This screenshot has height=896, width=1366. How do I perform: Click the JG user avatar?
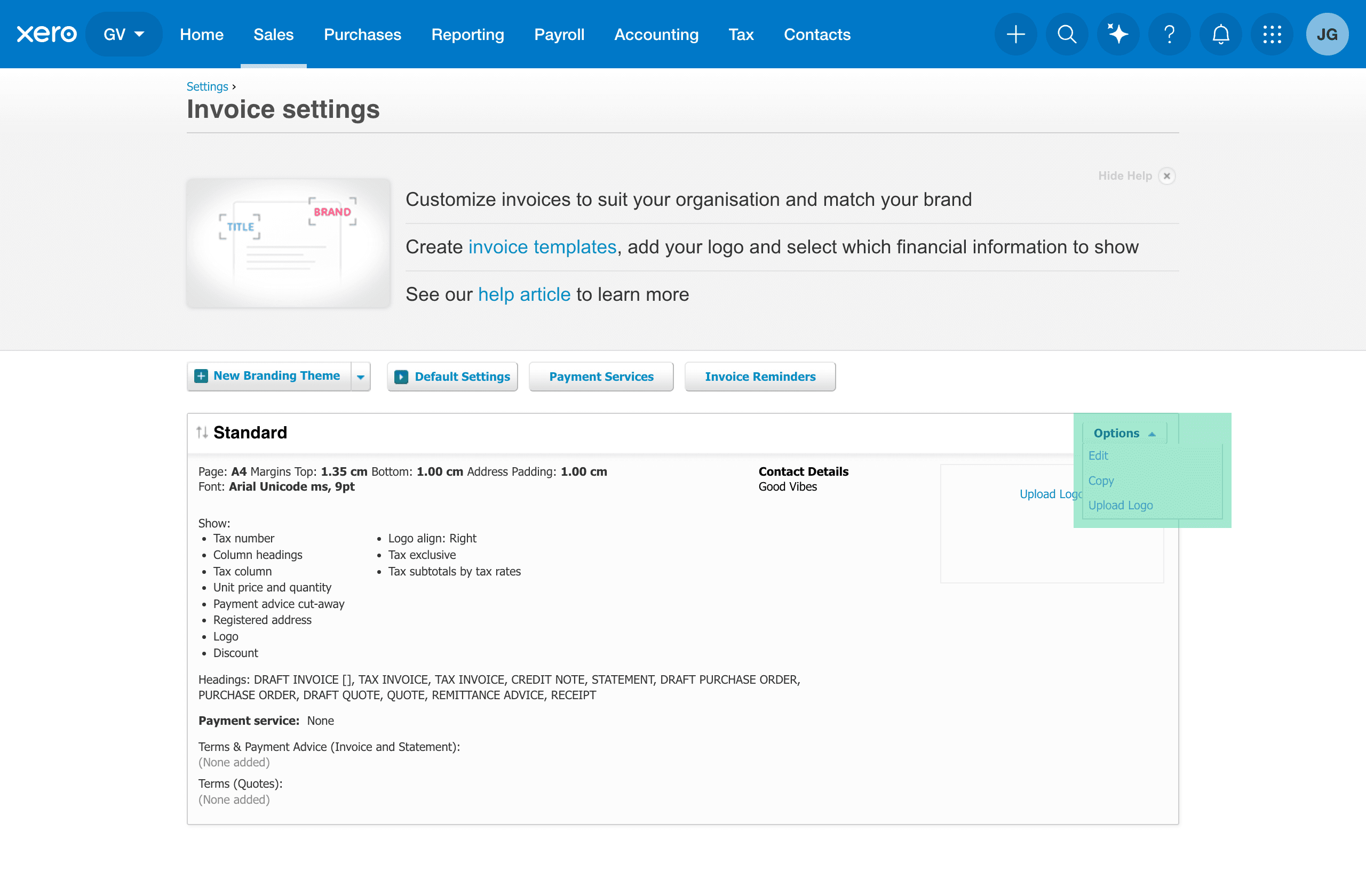click(x=1327, y=35)
